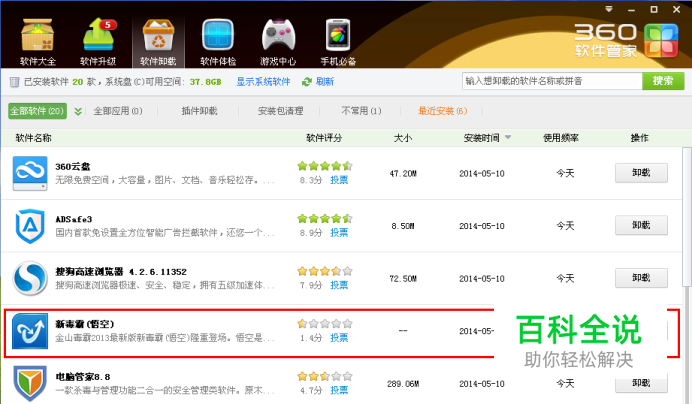
Task: Click 搜狗高速浏览器 4.2.6.11352 name text
Action: click(121, 272)
